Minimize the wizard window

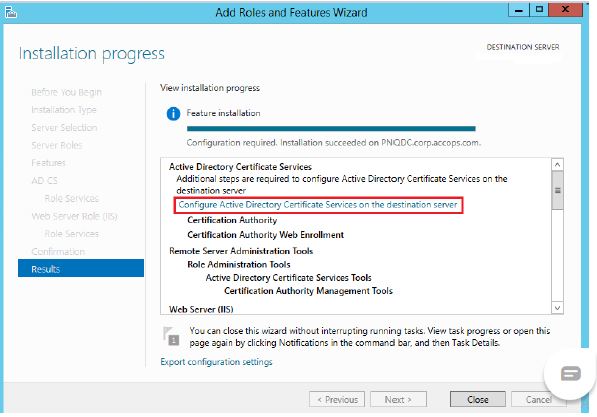[519, 10]
